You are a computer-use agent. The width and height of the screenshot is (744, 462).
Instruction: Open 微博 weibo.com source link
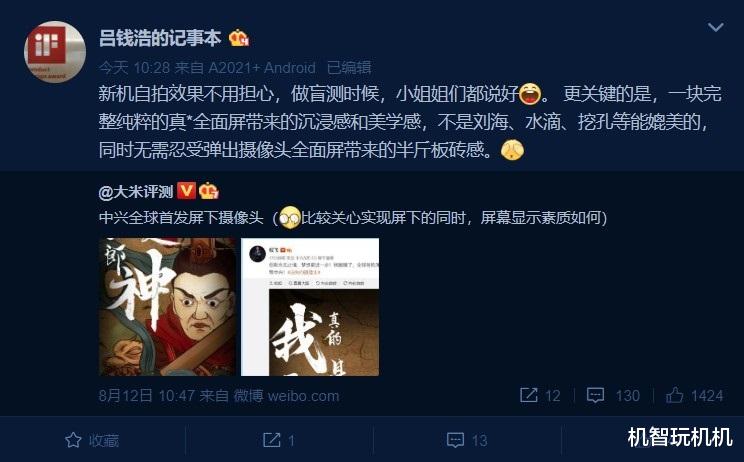[x=287, y=396]
